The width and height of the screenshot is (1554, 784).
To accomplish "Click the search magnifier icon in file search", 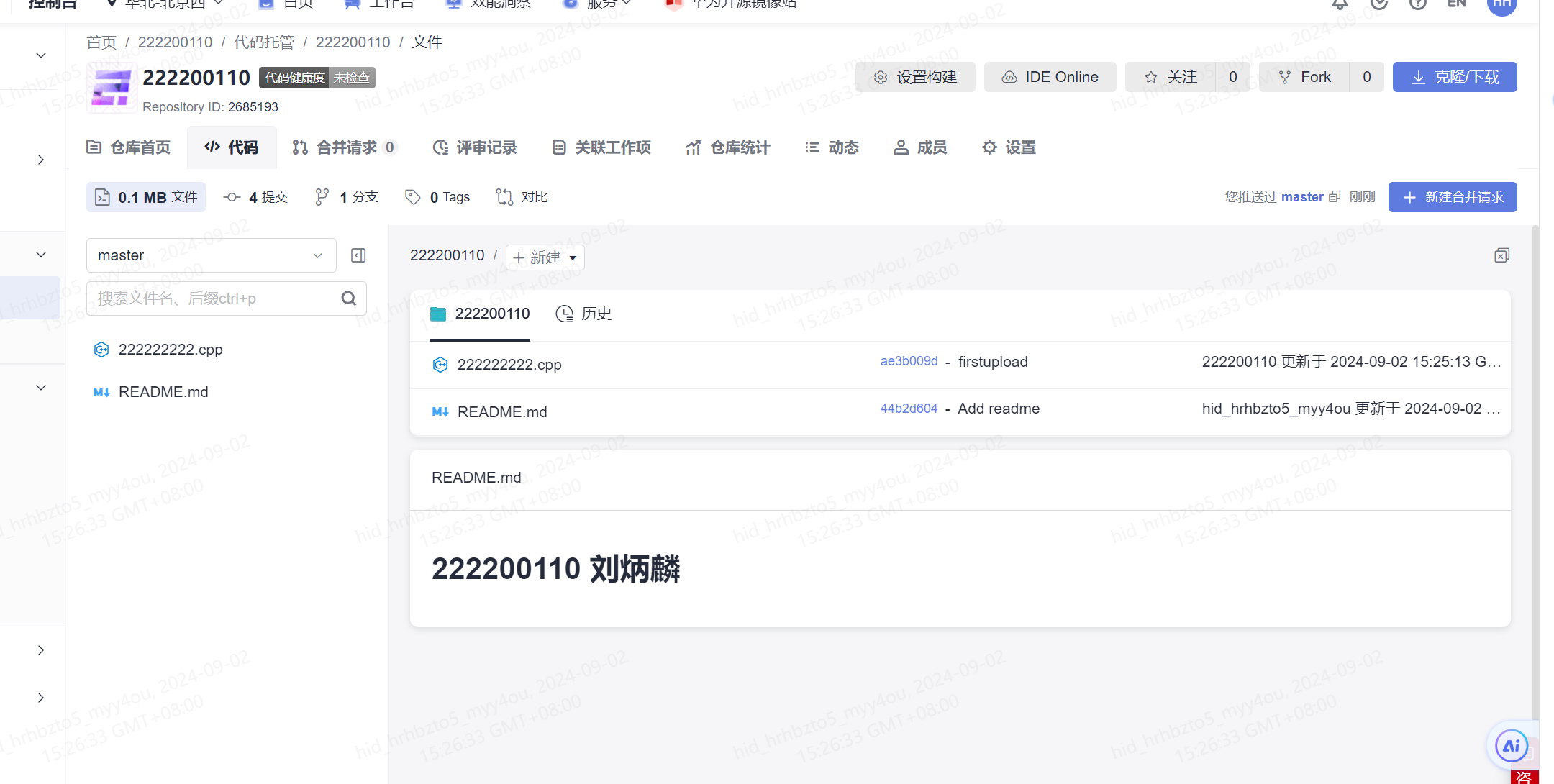I will point(349,298).
